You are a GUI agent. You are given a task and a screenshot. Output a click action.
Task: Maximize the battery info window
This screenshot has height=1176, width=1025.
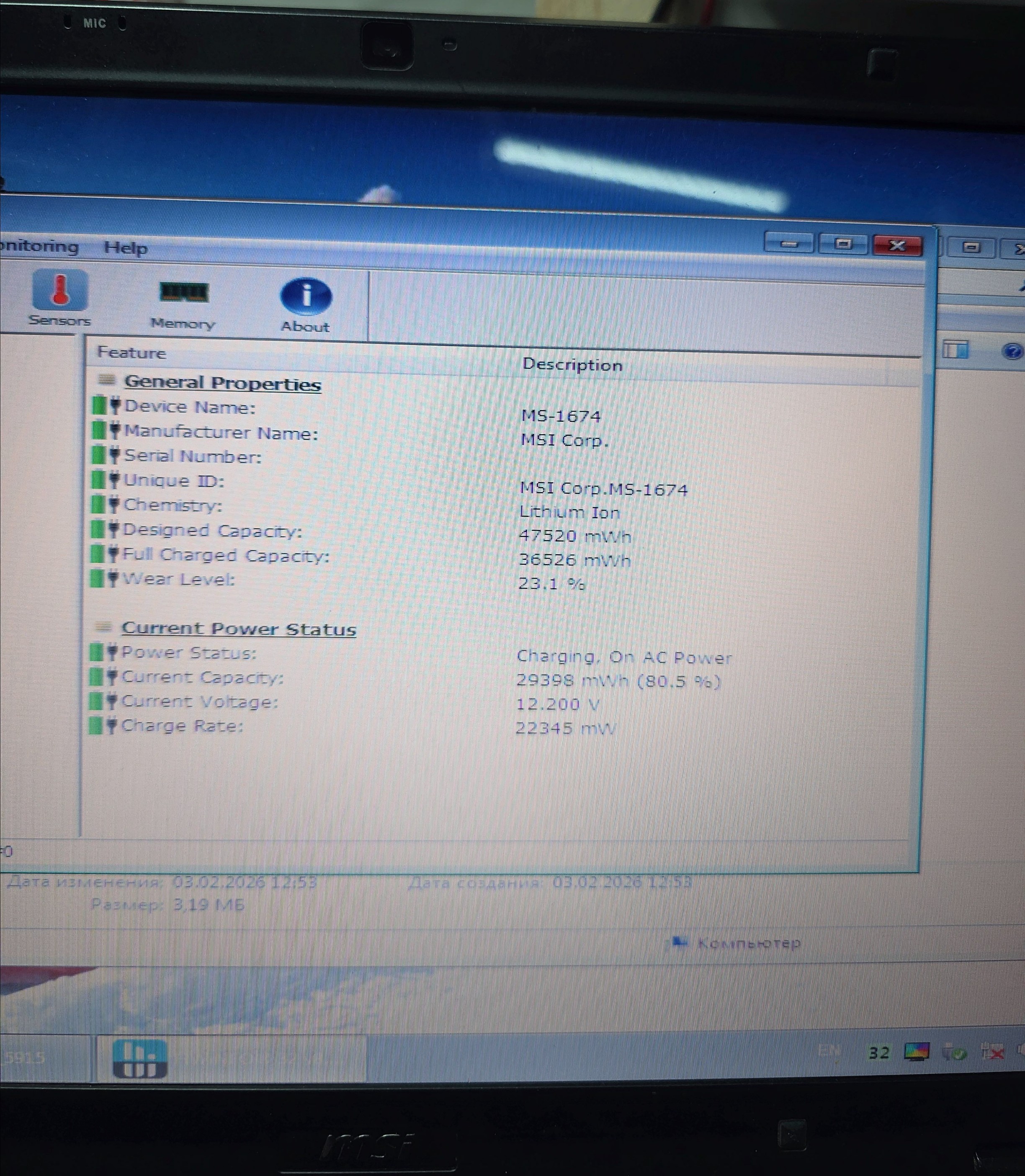(x=843, y=244)
